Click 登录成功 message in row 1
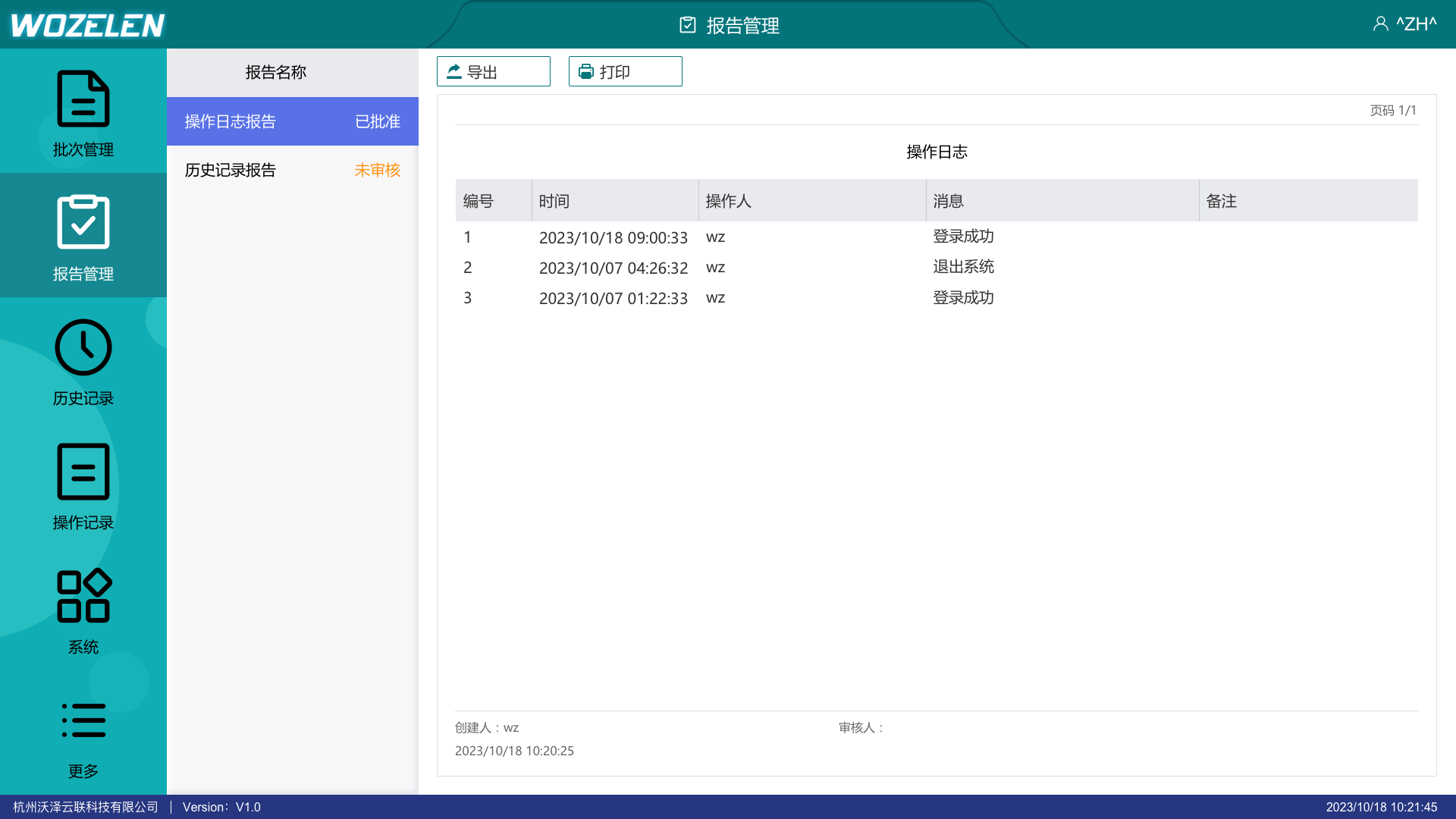1456x819 pixels. [964, 237]
